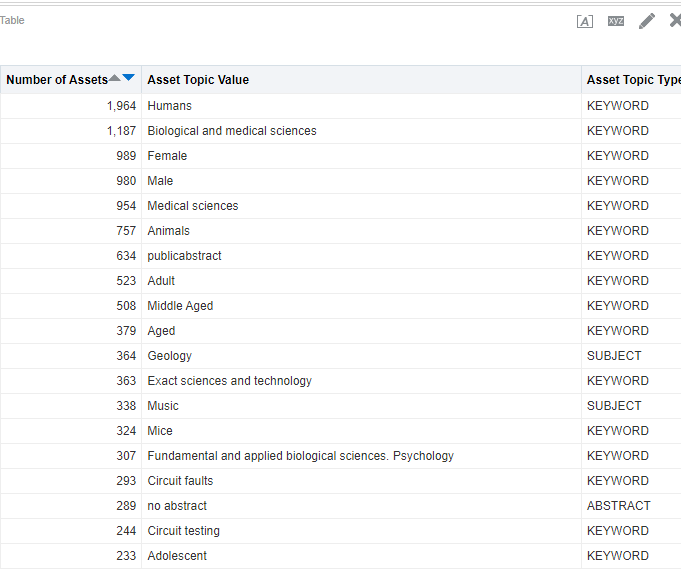Screen dimensions: 681x569
Task: Select the SUBJECT type cell in the Music row
Action: tap(614, 406)
